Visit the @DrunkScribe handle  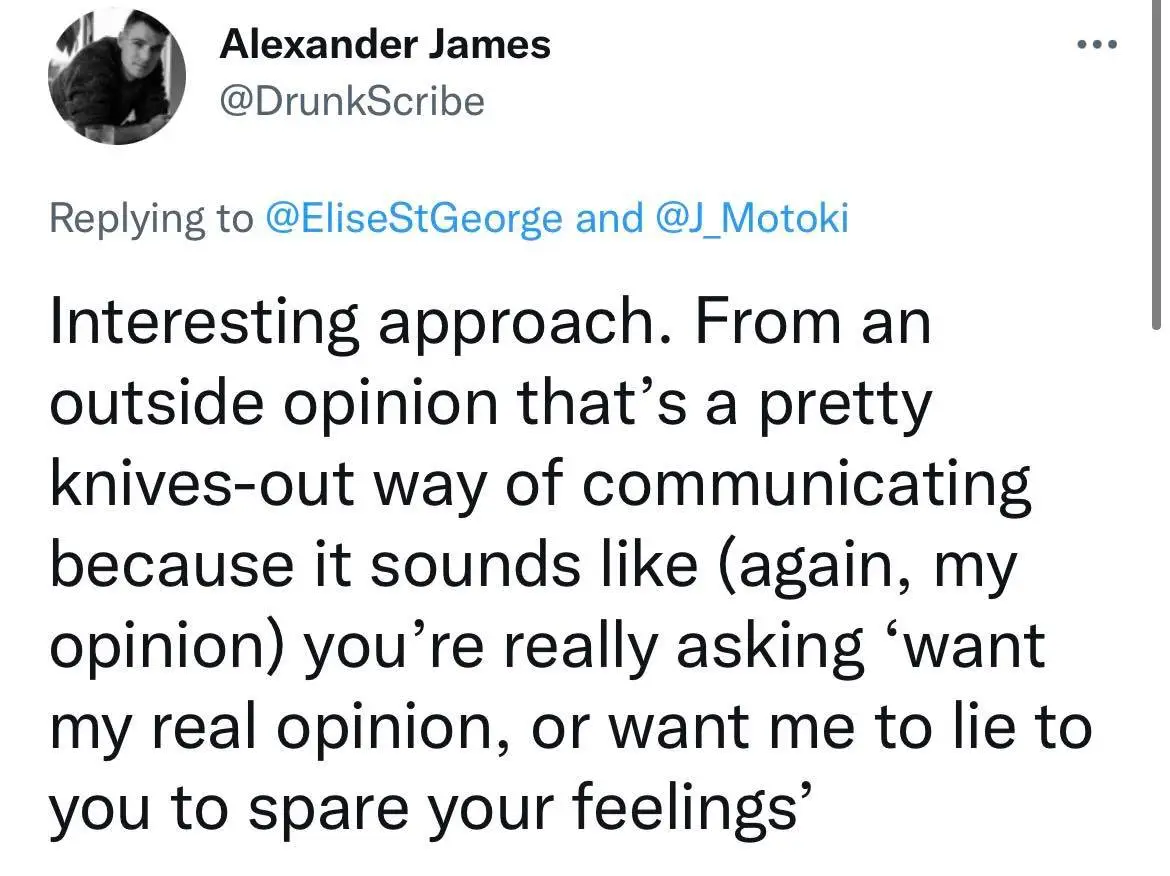(x=351, y=101)
